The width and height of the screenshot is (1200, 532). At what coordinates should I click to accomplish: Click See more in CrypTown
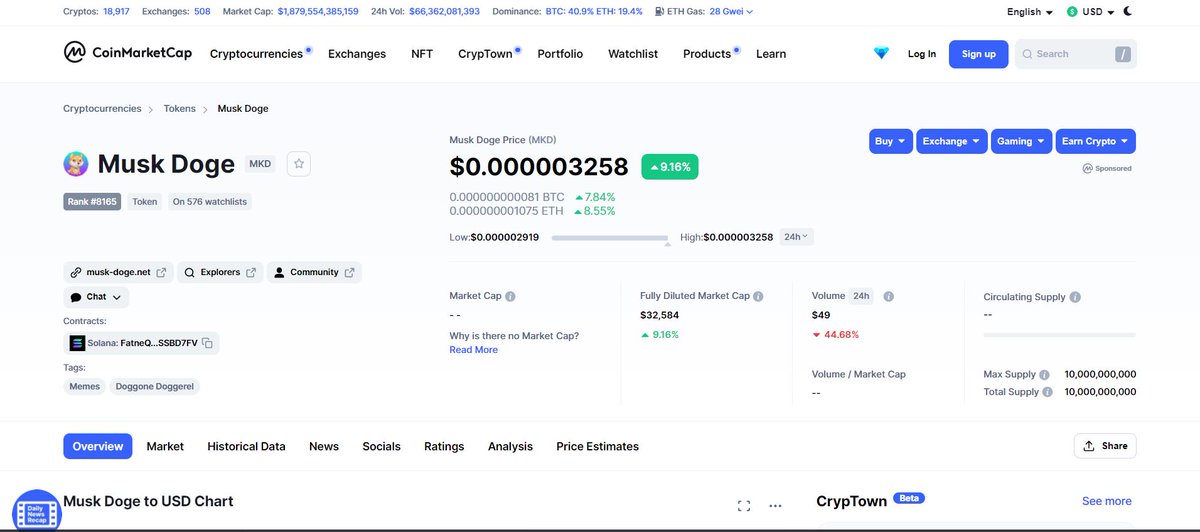click(x=1107, y=501)
